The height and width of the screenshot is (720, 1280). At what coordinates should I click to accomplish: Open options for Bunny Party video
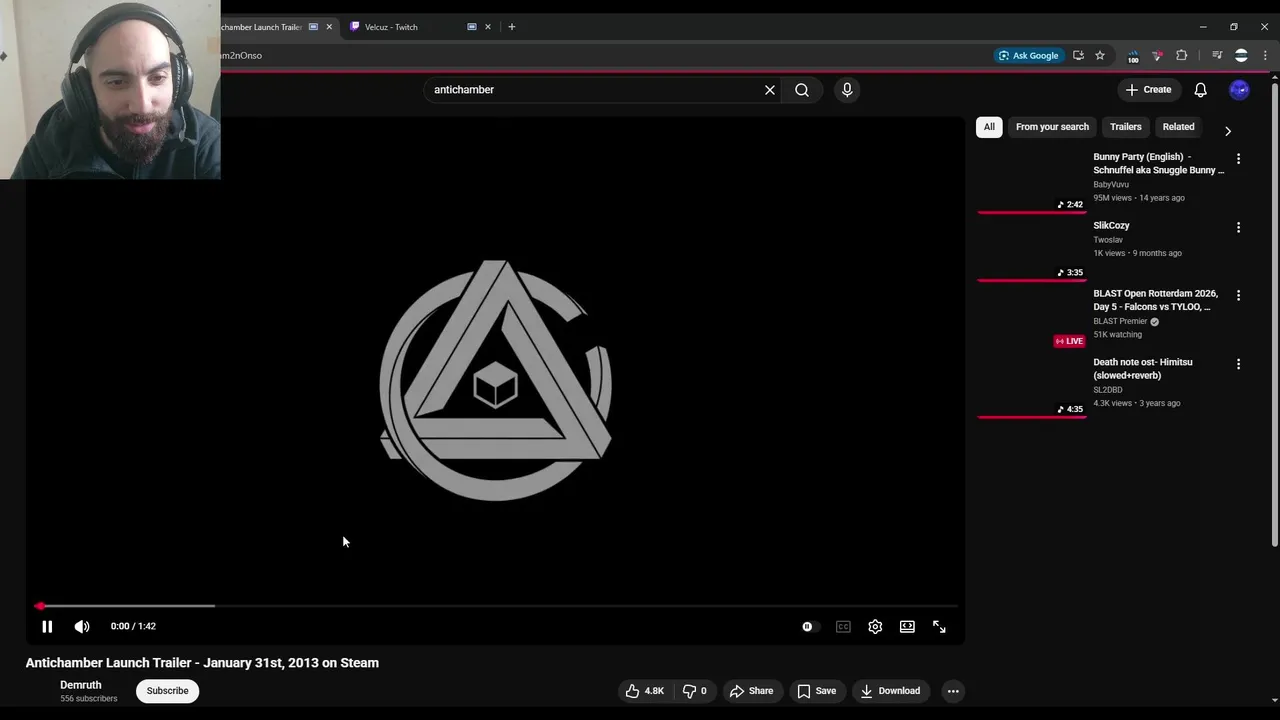pyautogui.click(x=1238, y=159)
